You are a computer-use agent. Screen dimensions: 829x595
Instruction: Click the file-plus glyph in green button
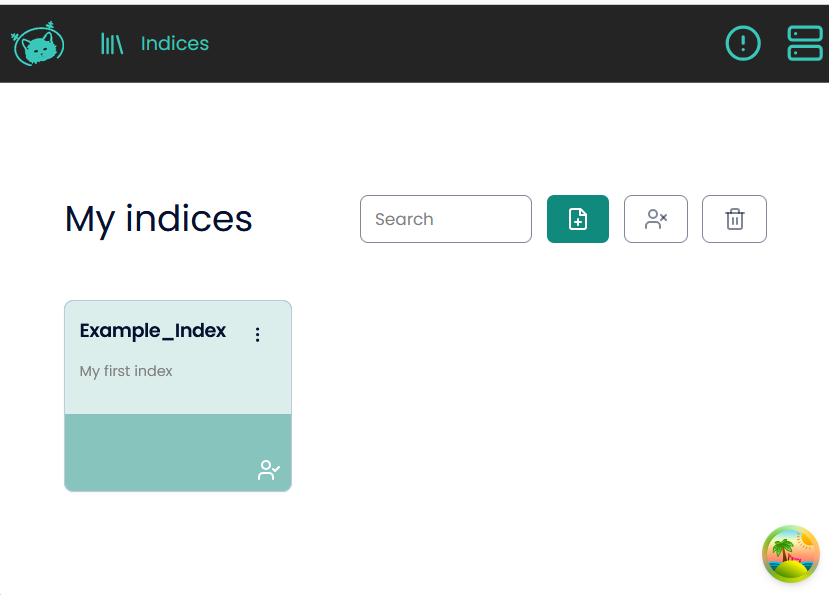[577, 219]
